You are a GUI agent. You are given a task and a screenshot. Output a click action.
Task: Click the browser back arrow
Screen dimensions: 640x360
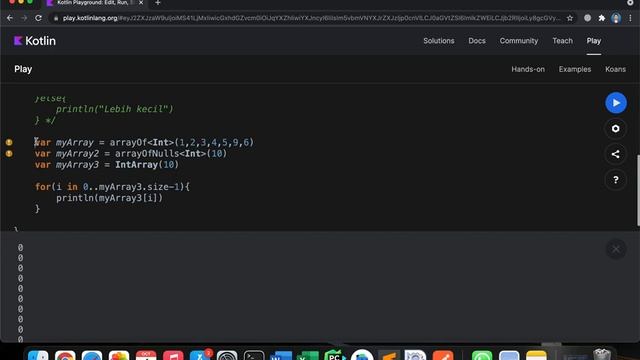click(10, 18)
